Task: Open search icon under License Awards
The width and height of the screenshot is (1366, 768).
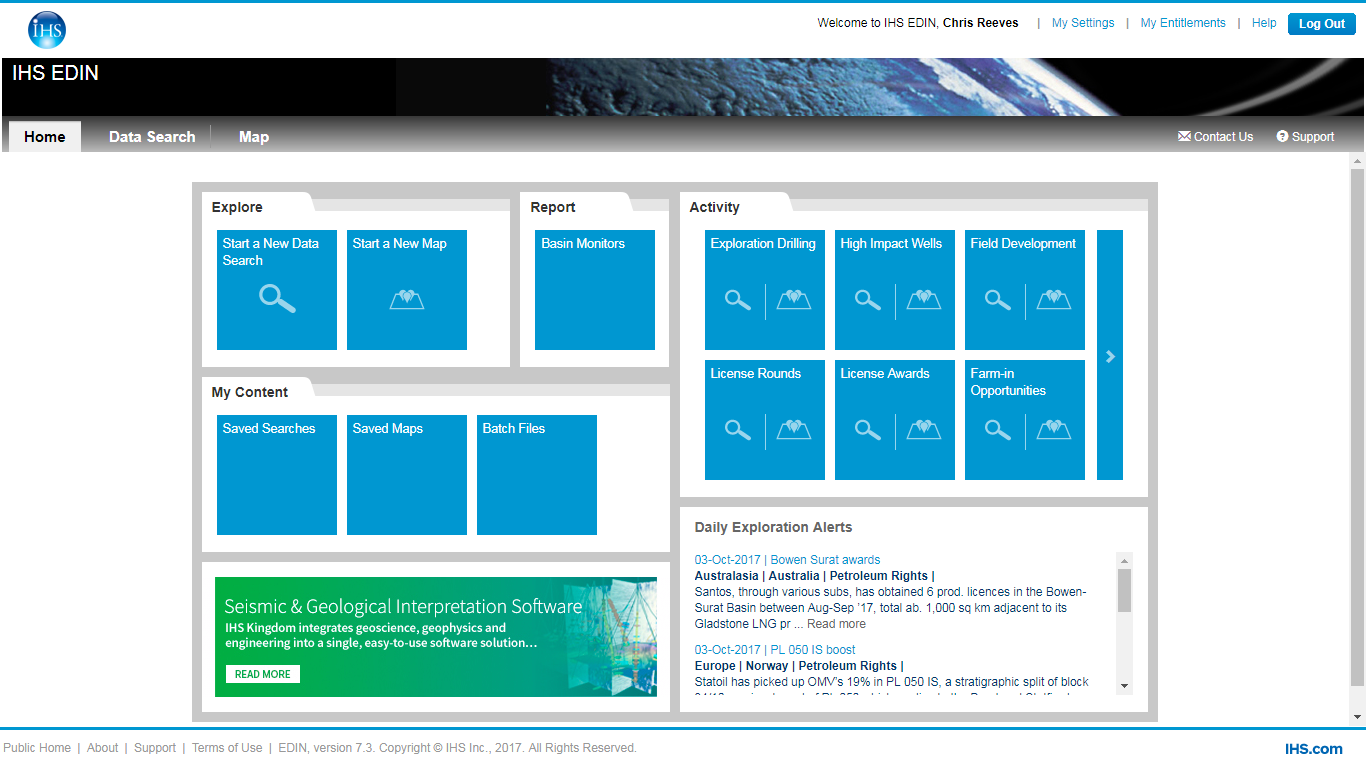Action: [x=868, y=430]
